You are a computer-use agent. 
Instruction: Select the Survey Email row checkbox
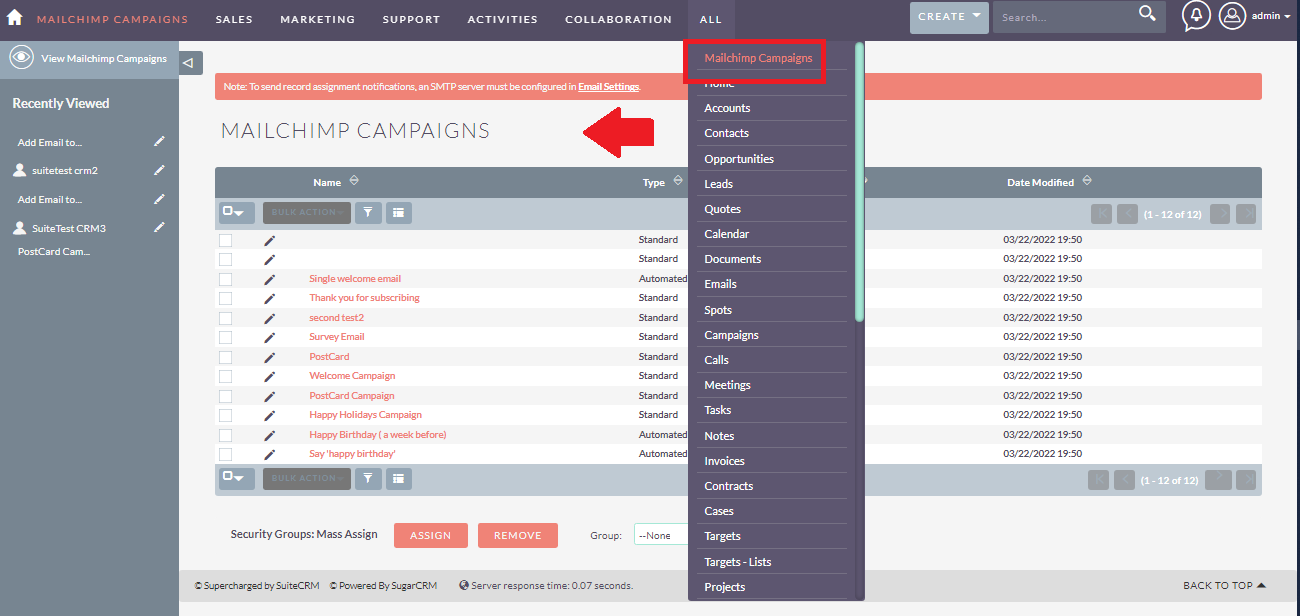(225, 337)
